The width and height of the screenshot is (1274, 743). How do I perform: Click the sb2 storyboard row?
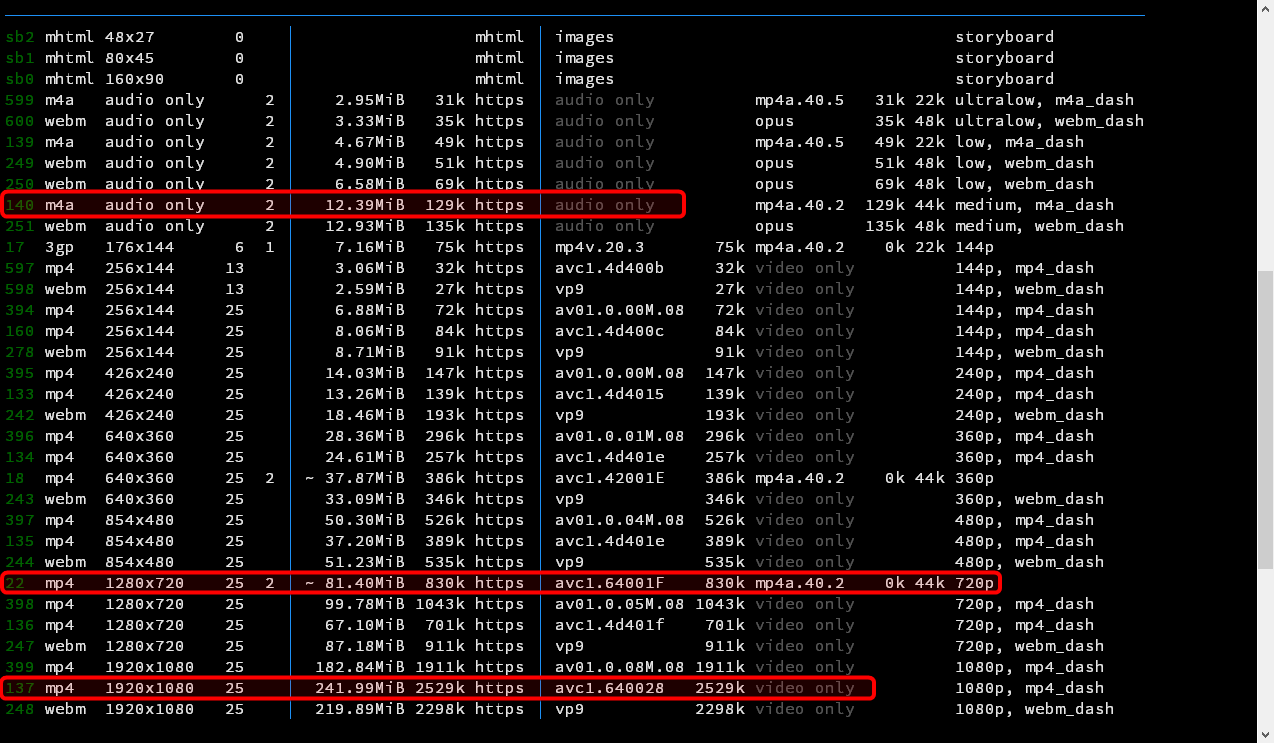[x=300, y=36]
